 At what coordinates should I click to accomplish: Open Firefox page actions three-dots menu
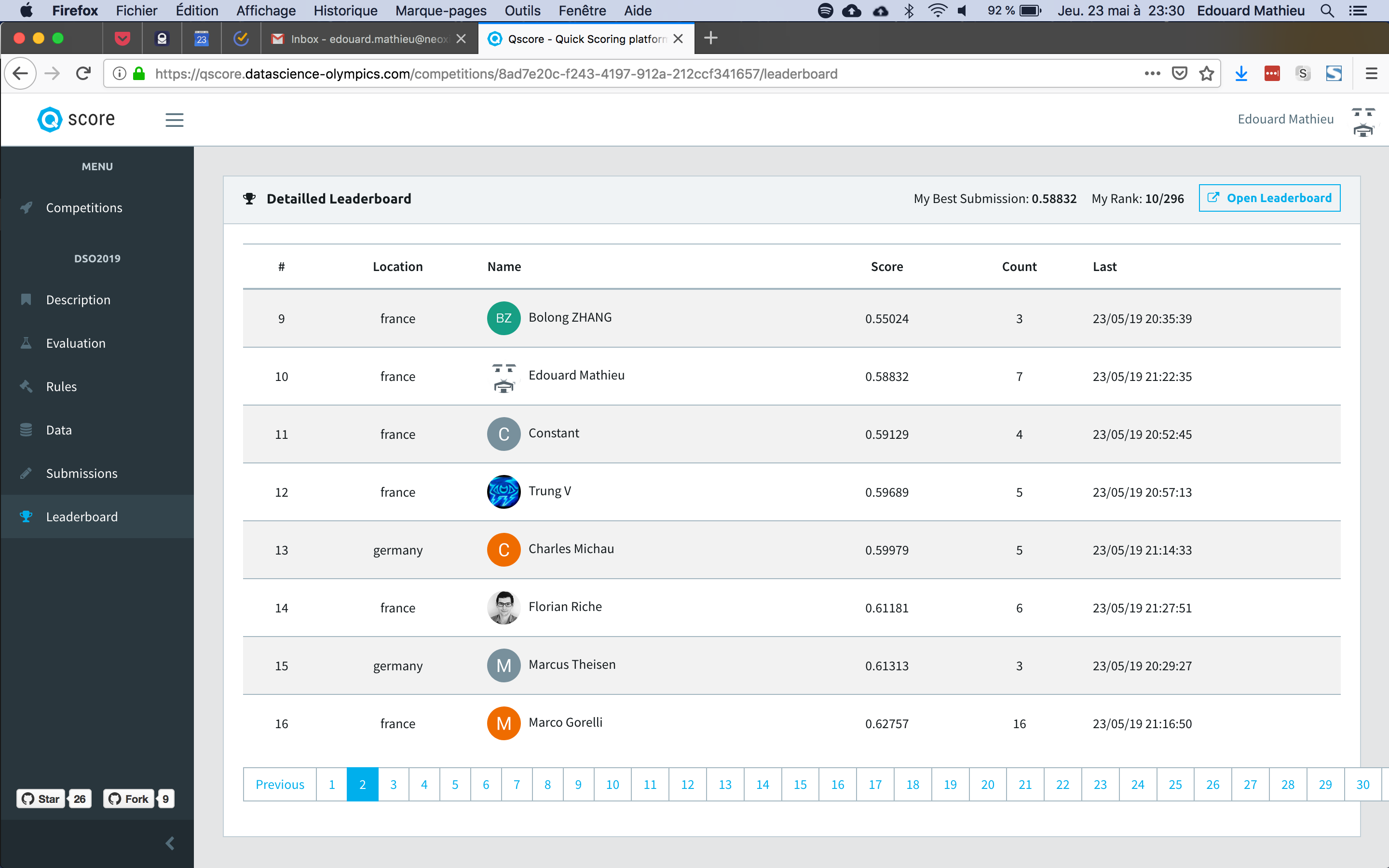1152,73
